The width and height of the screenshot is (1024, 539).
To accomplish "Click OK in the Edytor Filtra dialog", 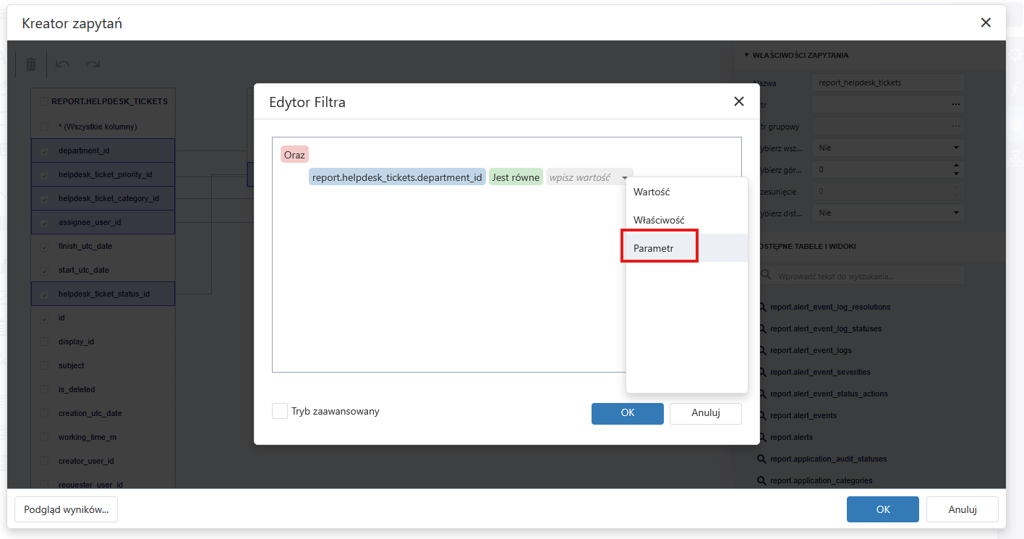I will 627,413.
